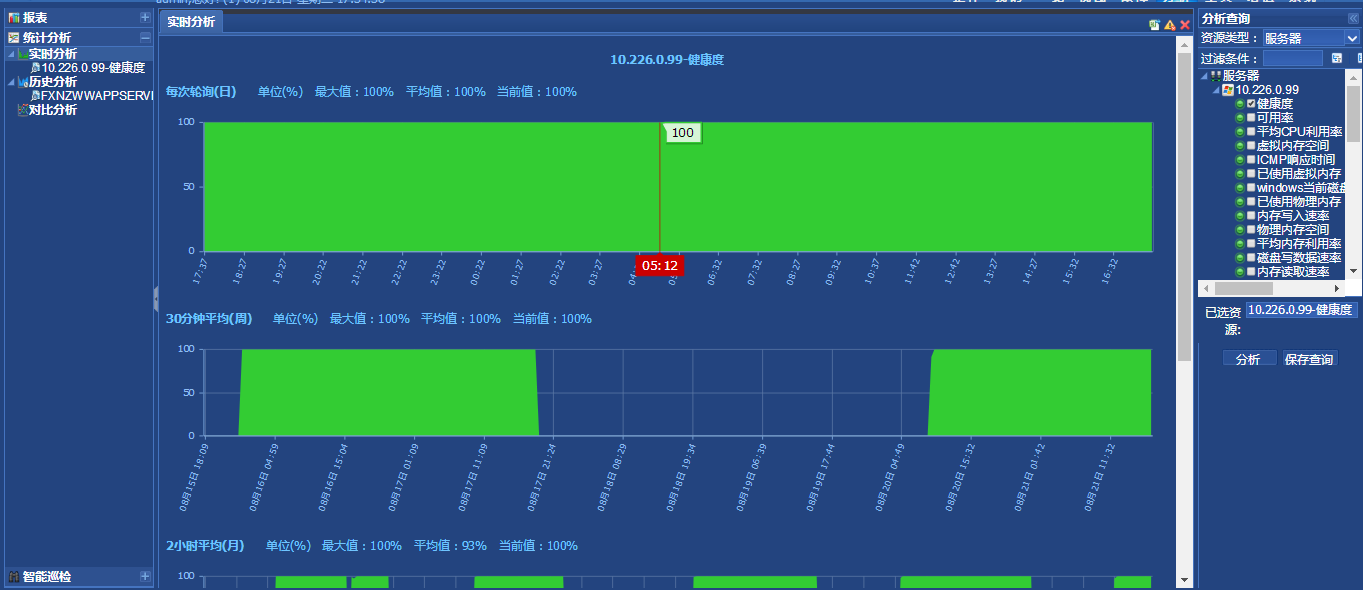Check the ICMP响应时间 checkbox
Viewport: 1363px width, 590px height.
pyautogui.click(x=1251, y=159)
